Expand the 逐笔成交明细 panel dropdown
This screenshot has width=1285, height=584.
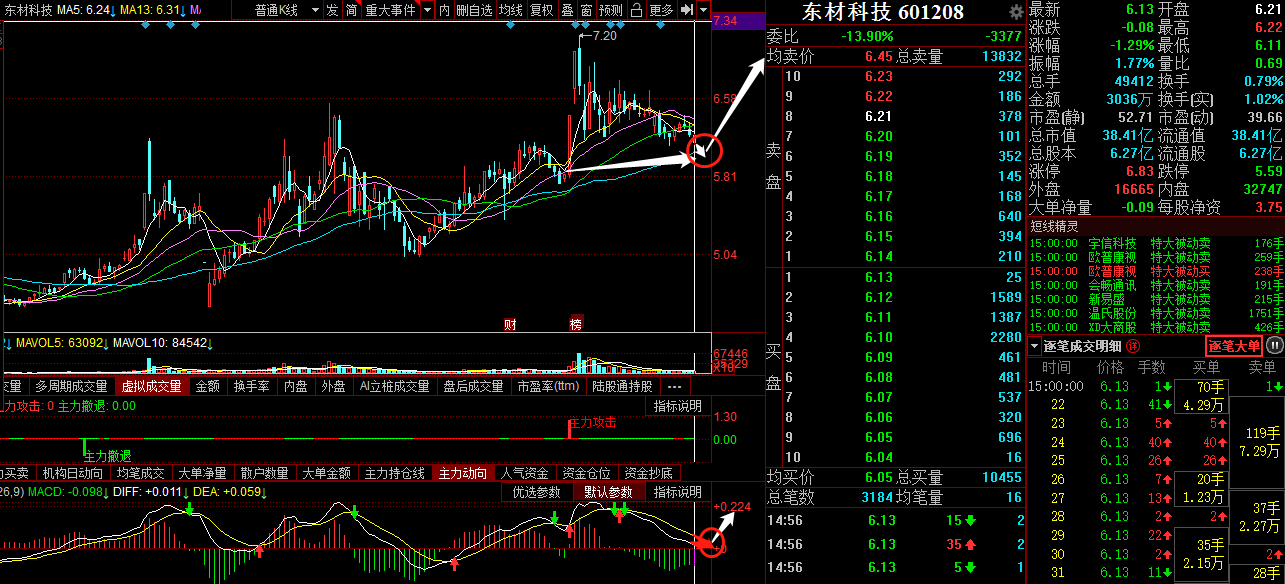tap(1034, 347)
